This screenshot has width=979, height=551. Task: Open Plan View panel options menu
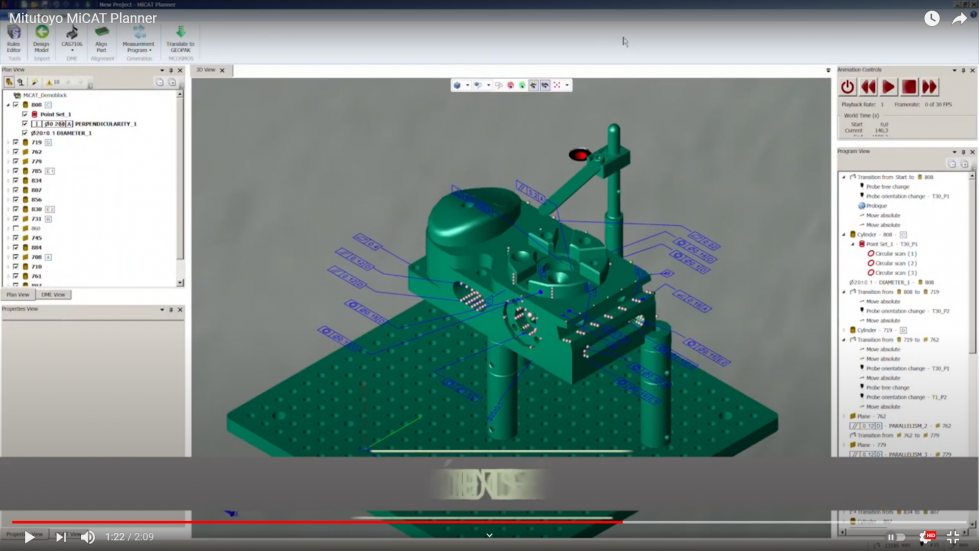pos(162,71)
